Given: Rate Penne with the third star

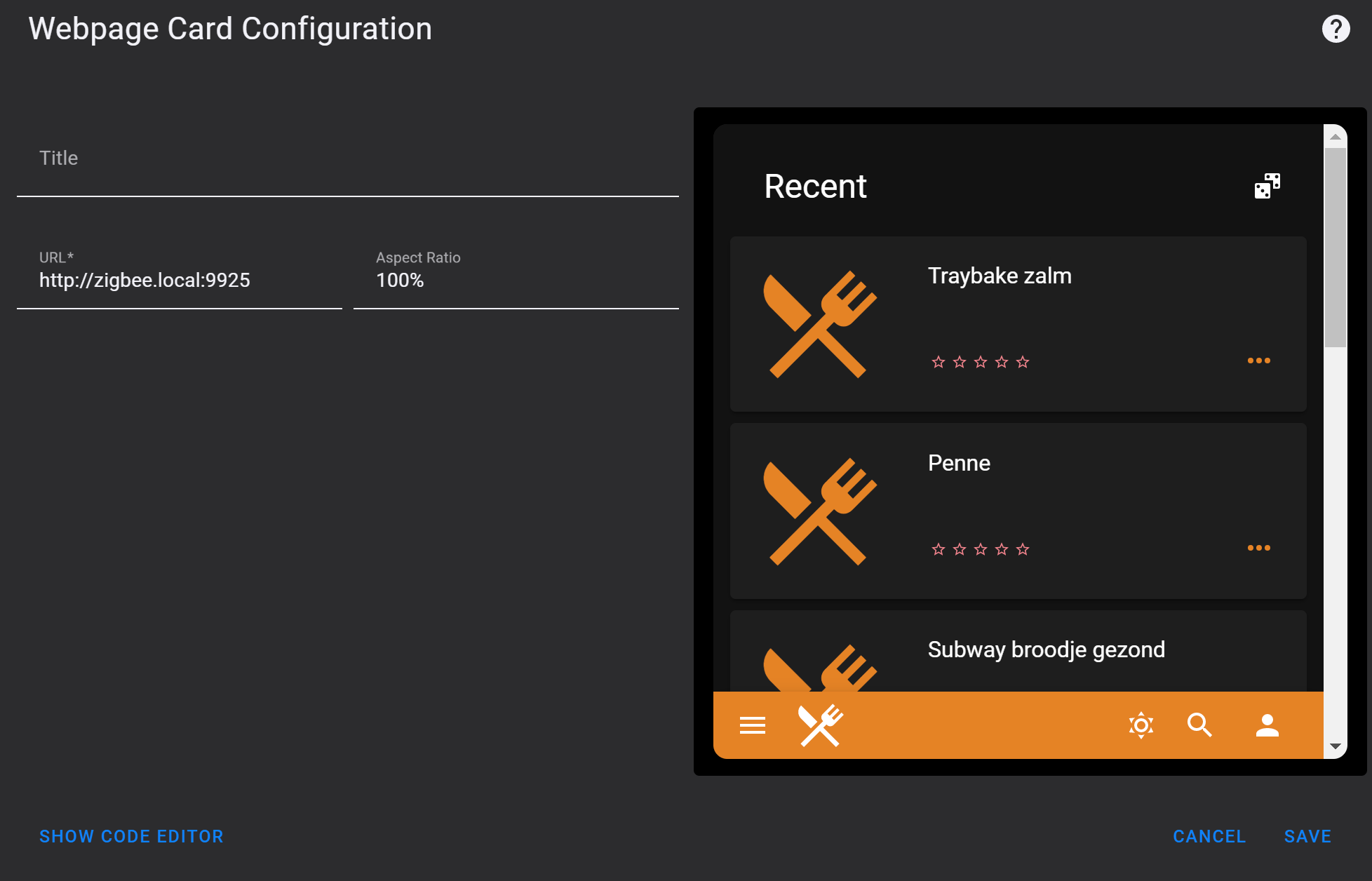Looking at the screenshot, I should (x=980, y=549).
